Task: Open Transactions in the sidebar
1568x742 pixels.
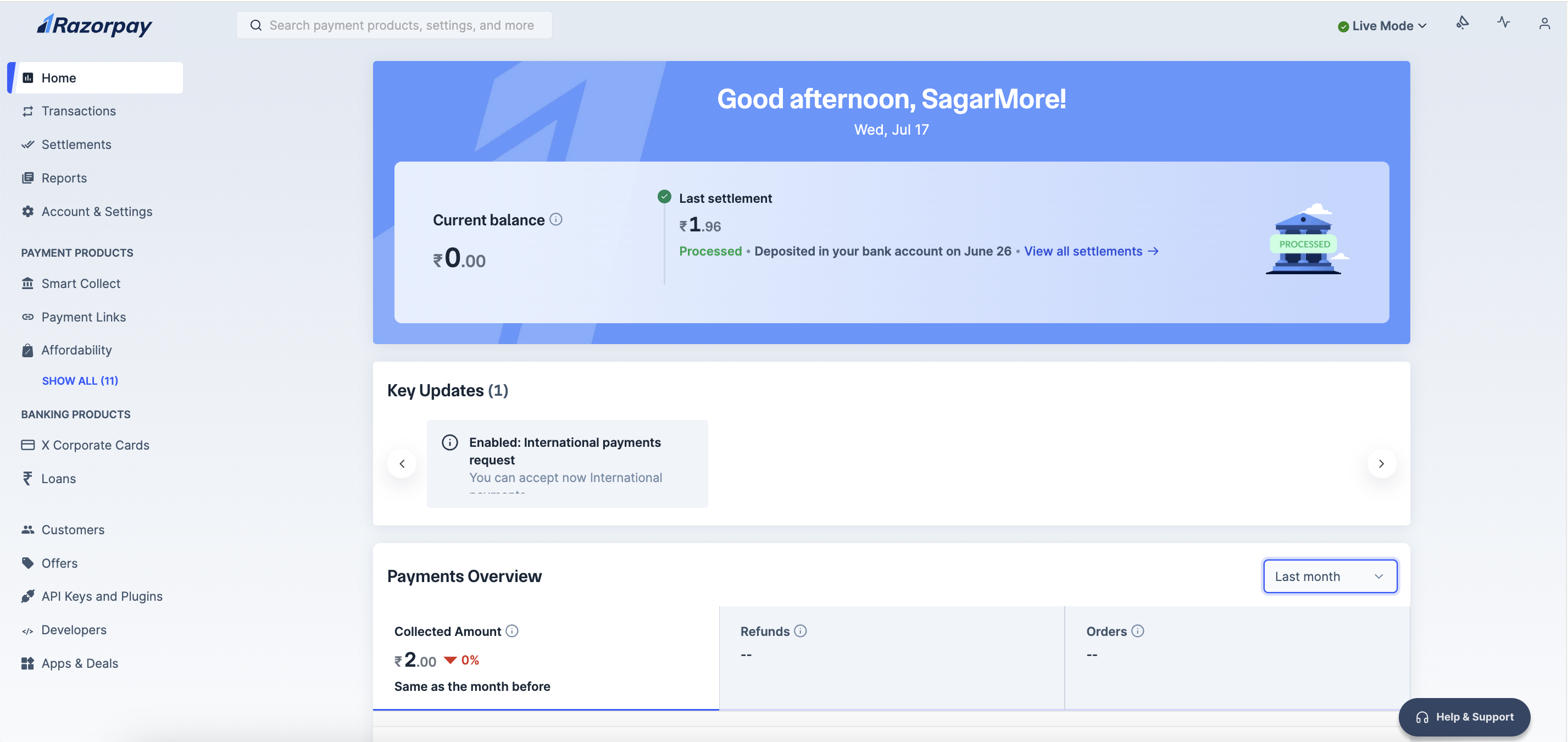Action: [79, 111]
